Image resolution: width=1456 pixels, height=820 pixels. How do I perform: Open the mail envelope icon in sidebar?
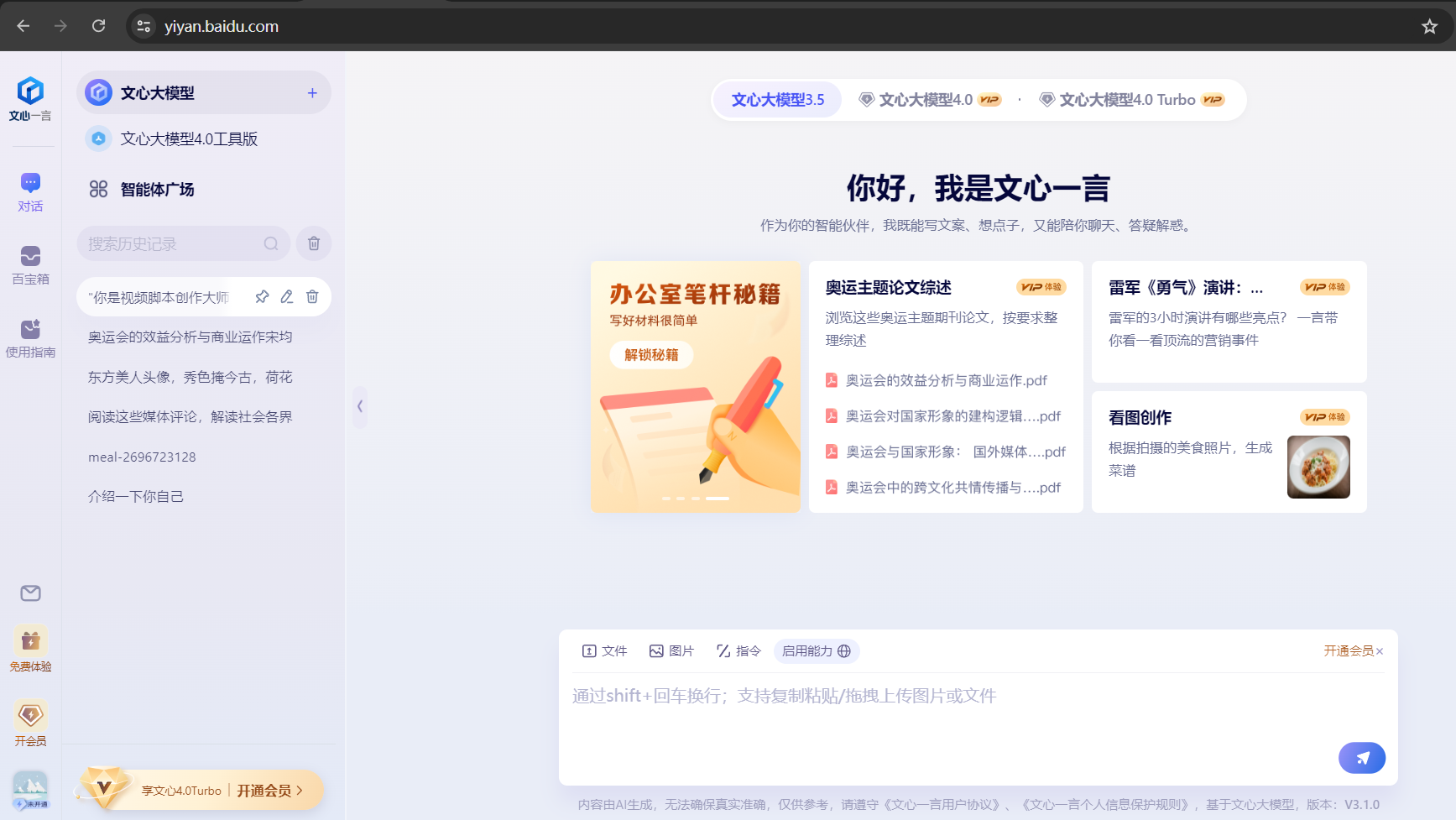pyautogui.click(x=30, y=593)
